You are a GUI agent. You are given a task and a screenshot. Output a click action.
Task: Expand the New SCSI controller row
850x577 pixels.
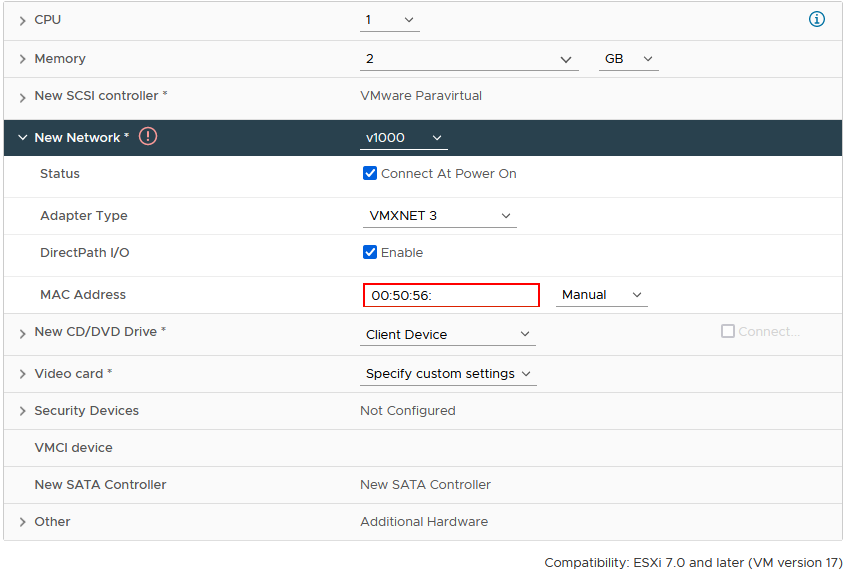[22, 97]
